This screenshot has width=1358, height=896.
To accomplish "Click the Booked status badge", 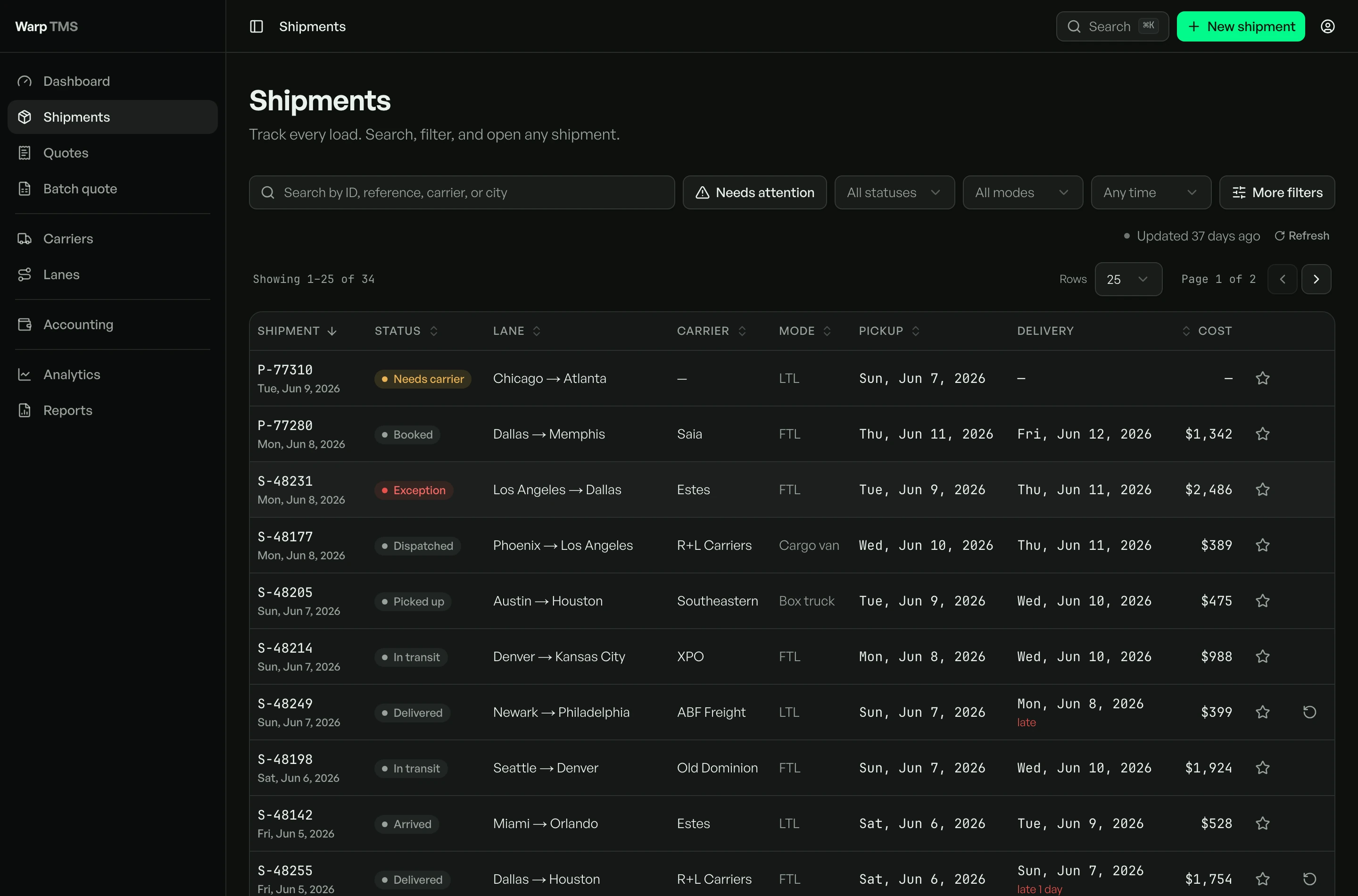I will pyautogui.click(x=407, y=434).
